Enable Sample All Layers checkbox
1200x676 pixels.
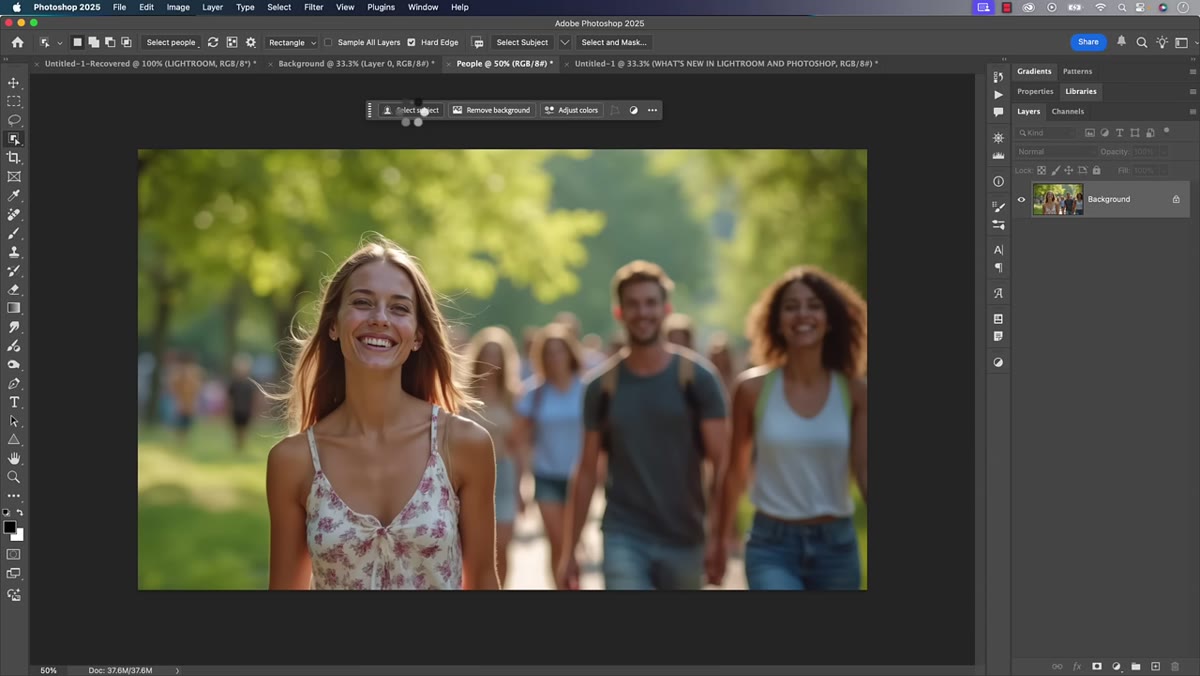[x=328, y=42]
